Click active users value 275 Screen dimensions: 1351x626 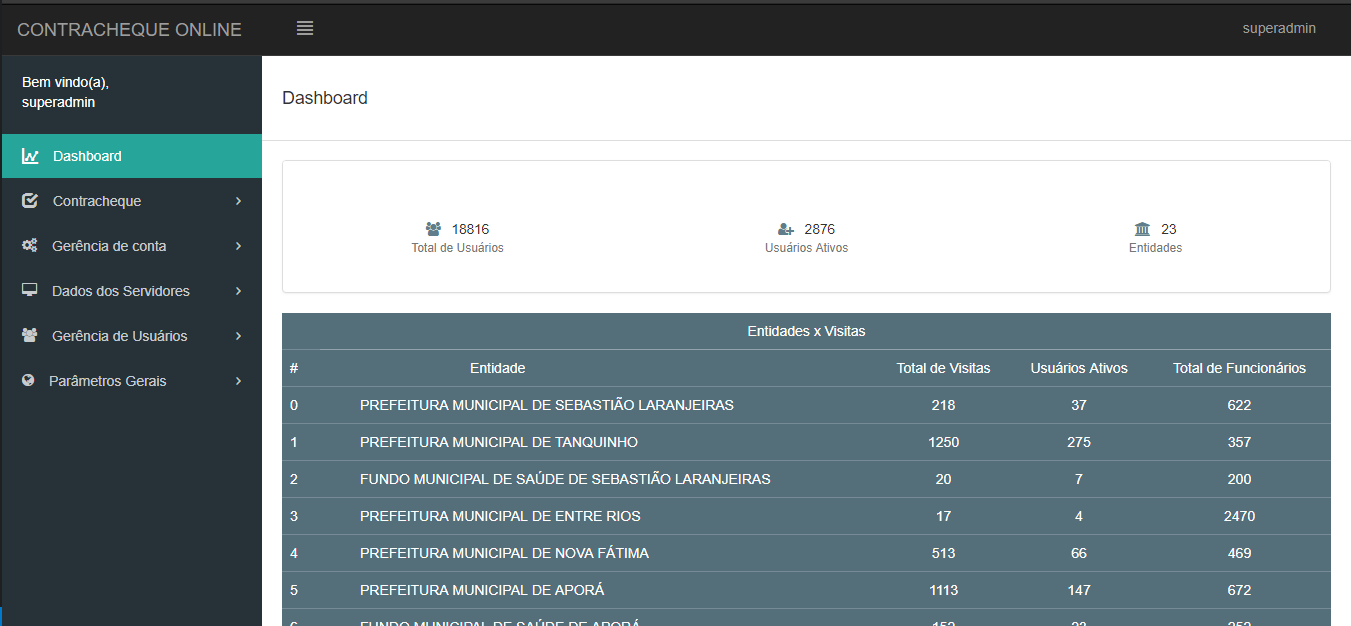(1079, 442)
